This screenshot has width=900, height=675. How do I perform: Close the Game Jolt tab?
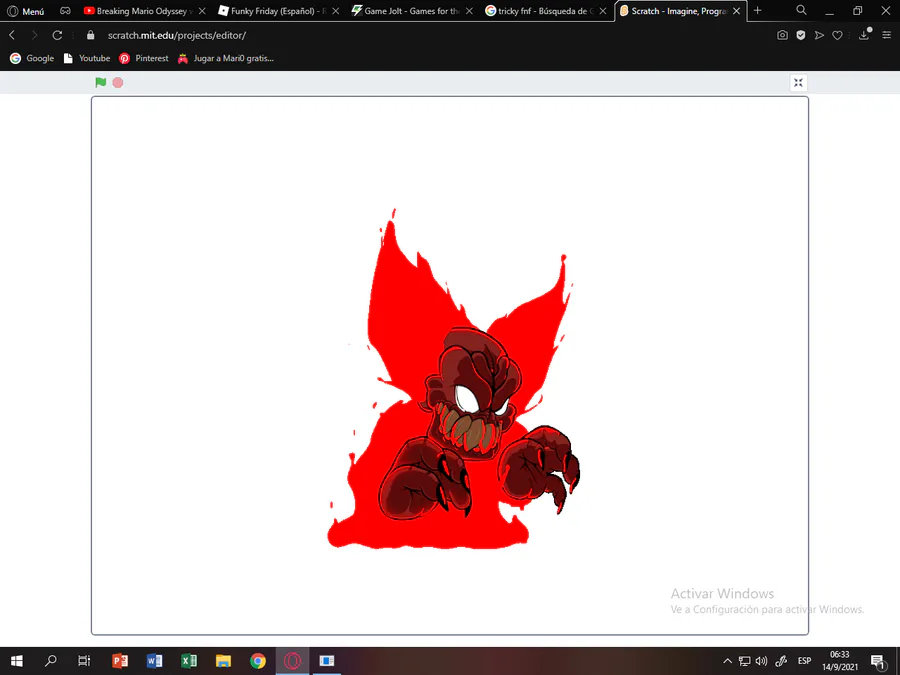pos(470,11)
